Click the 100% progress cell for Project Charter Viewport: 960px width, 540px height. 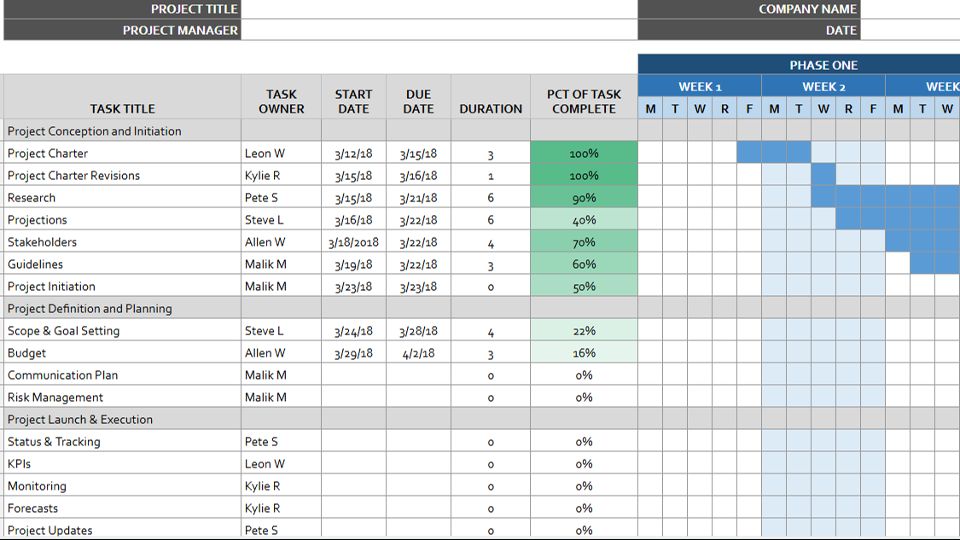point(584,154)
